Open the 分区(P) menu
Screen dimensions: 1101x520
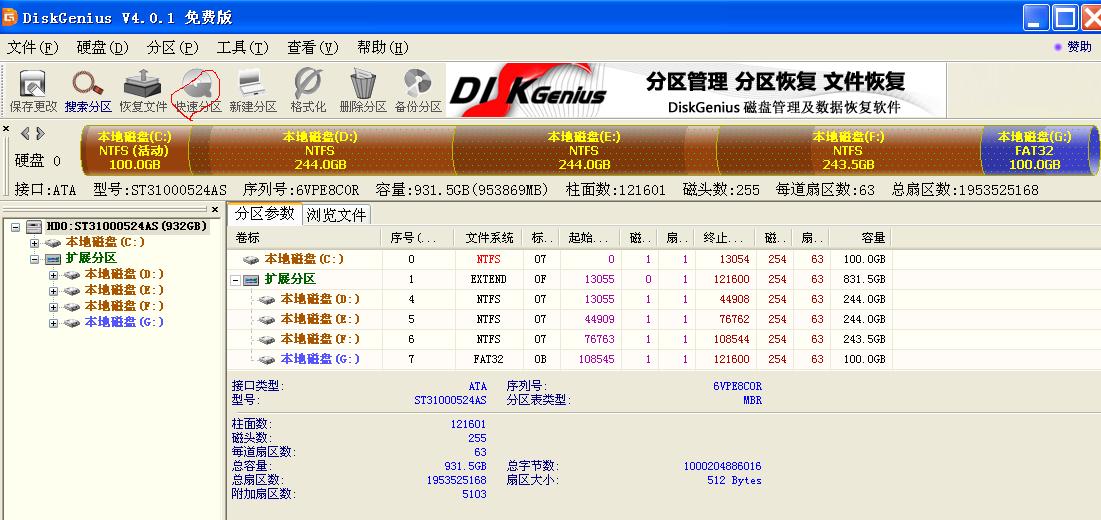(x=173, y=48)
